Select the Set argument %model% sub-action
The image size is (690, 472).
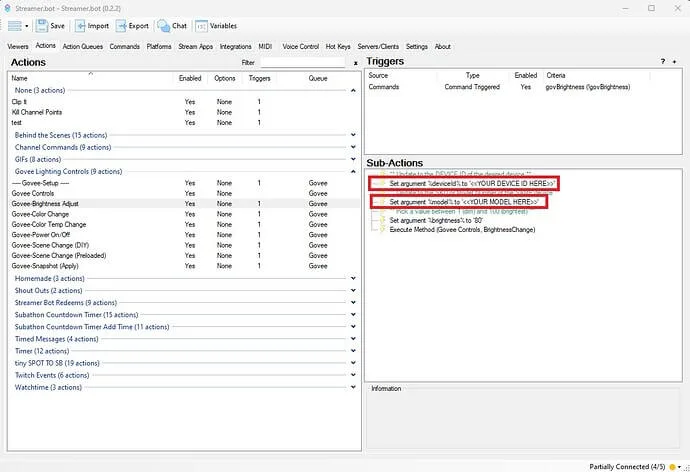(x=464, y=202)
